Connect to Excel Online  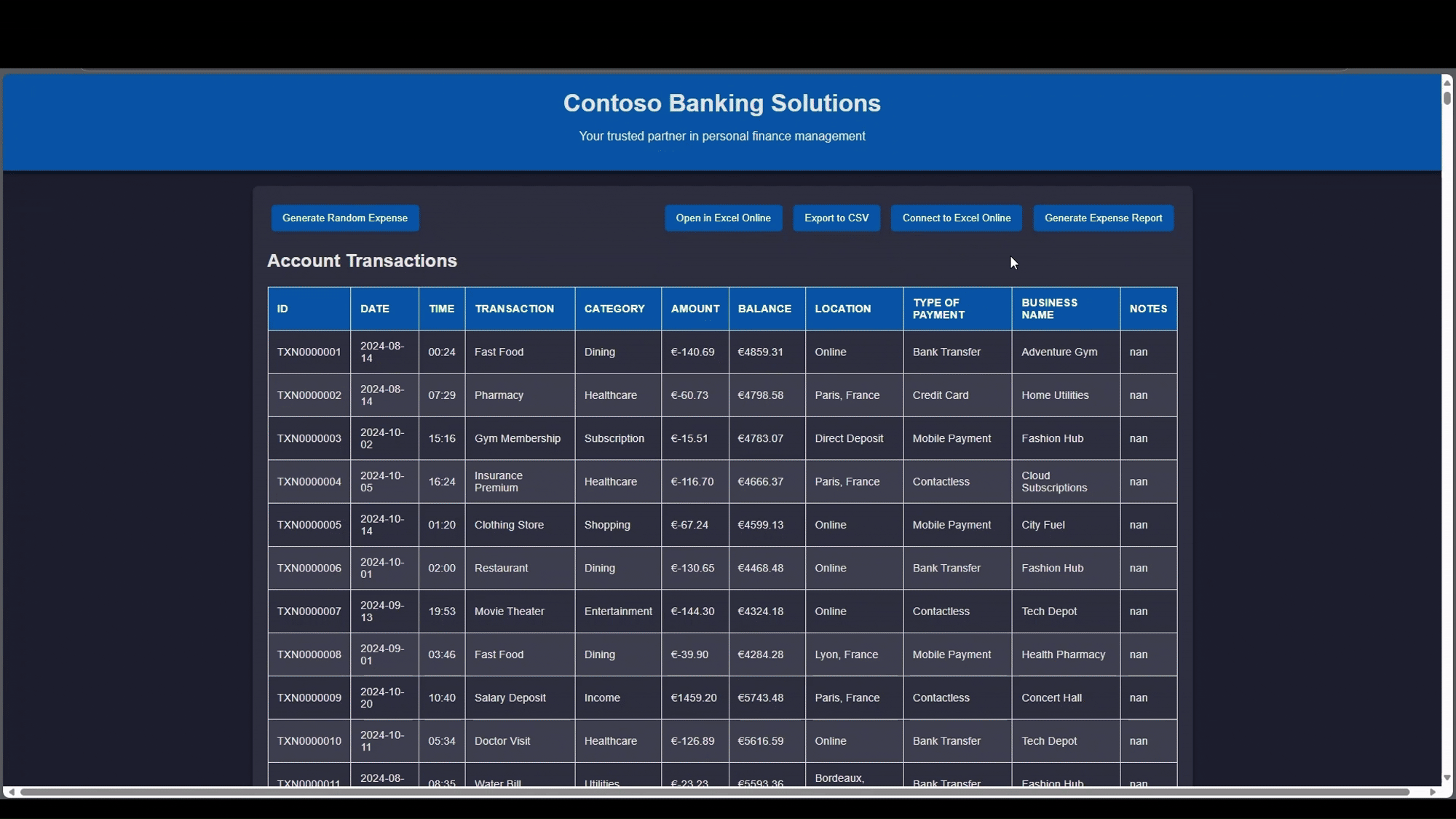[x=957, y=218]
